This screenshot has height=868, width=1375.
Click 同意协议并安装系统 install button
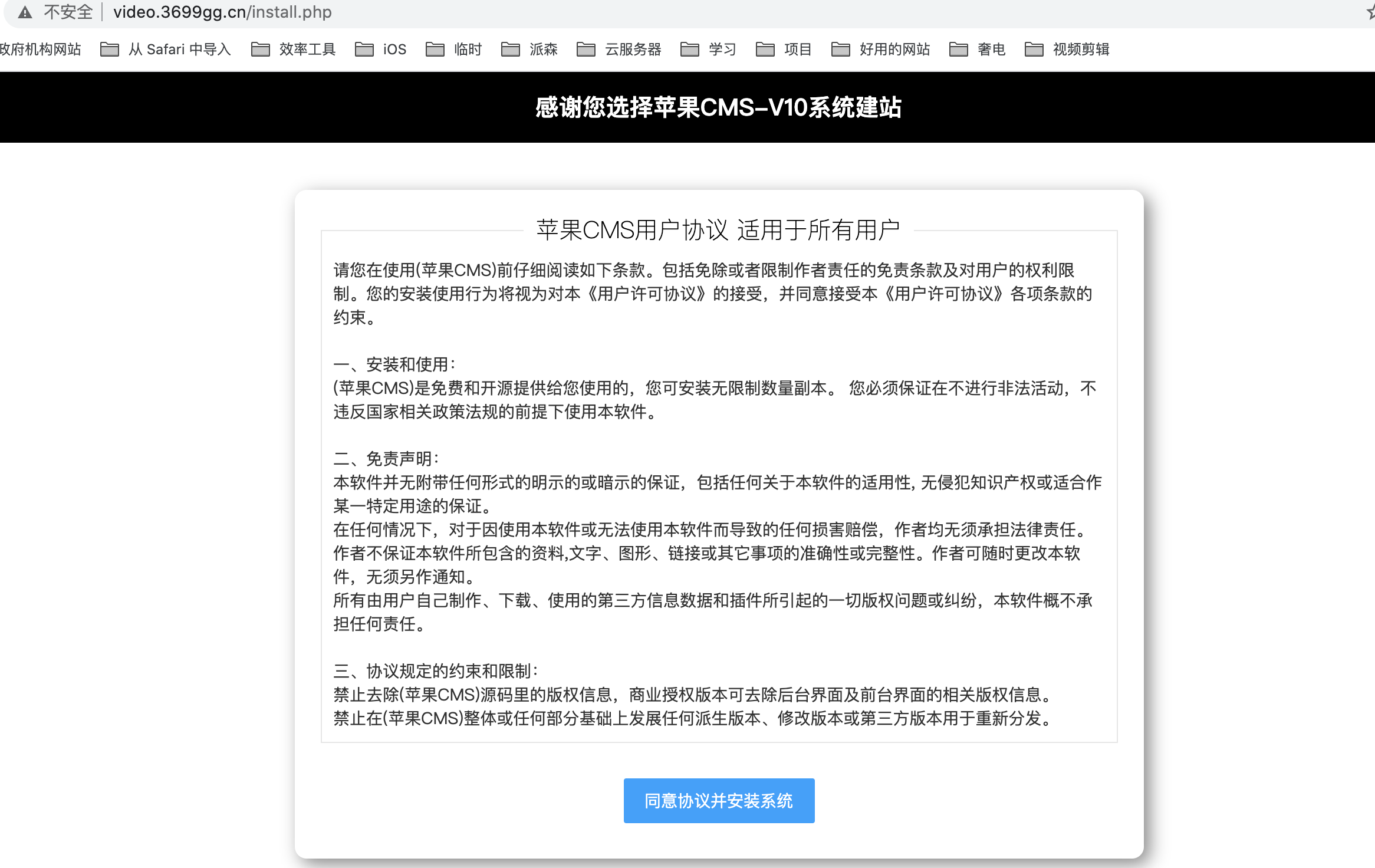pos(719,800)
